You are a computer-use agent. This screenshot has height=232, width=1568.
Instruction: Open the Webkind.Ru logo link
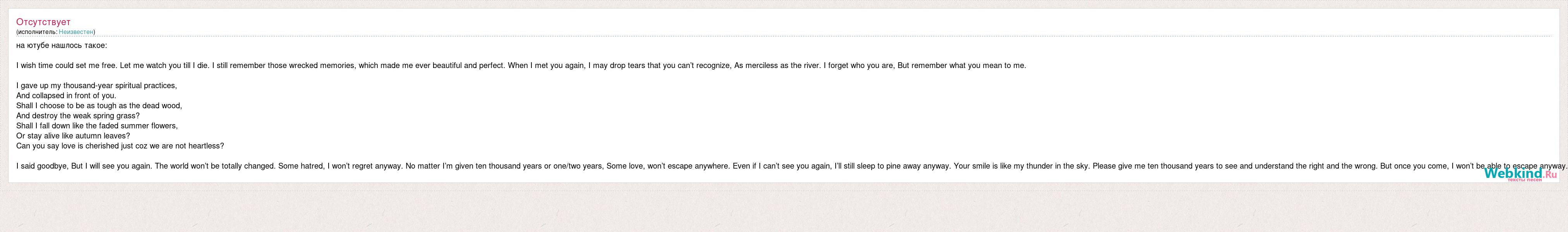(x=1520, y=174)
